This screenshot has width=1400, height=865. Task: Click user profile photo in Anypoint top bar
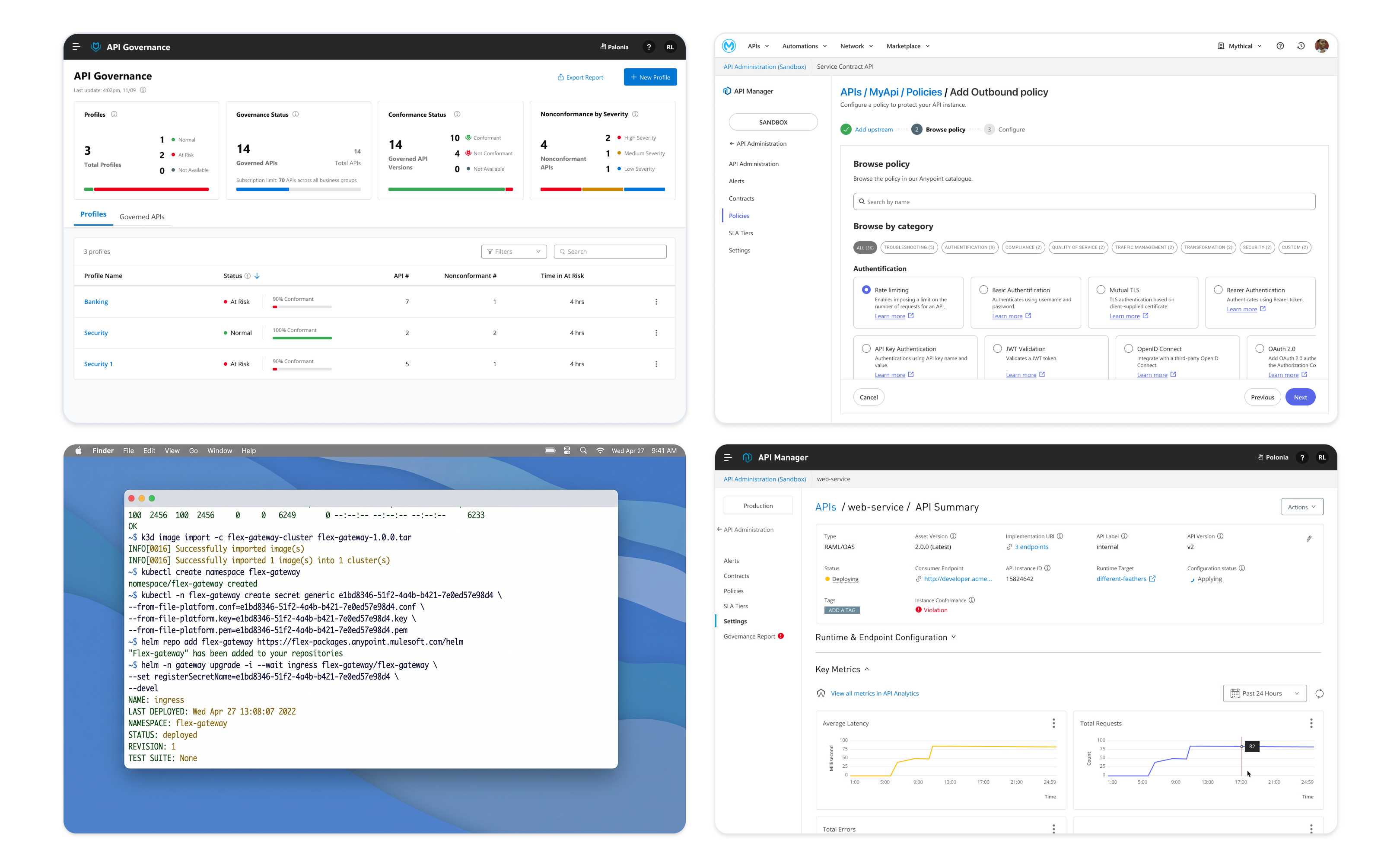[1321, 46]
